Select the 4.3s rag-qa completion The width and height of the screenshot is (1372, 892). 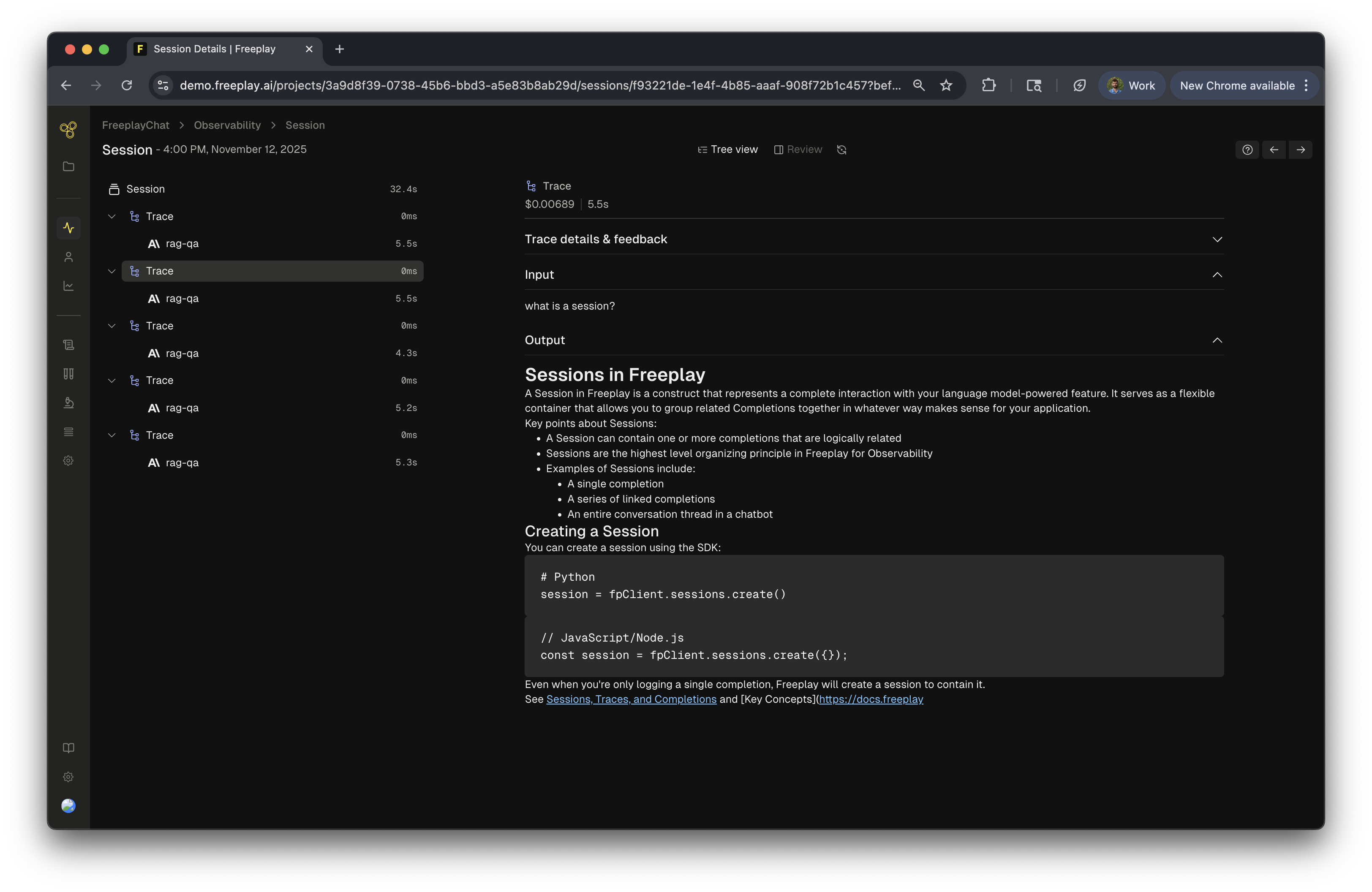182,353
